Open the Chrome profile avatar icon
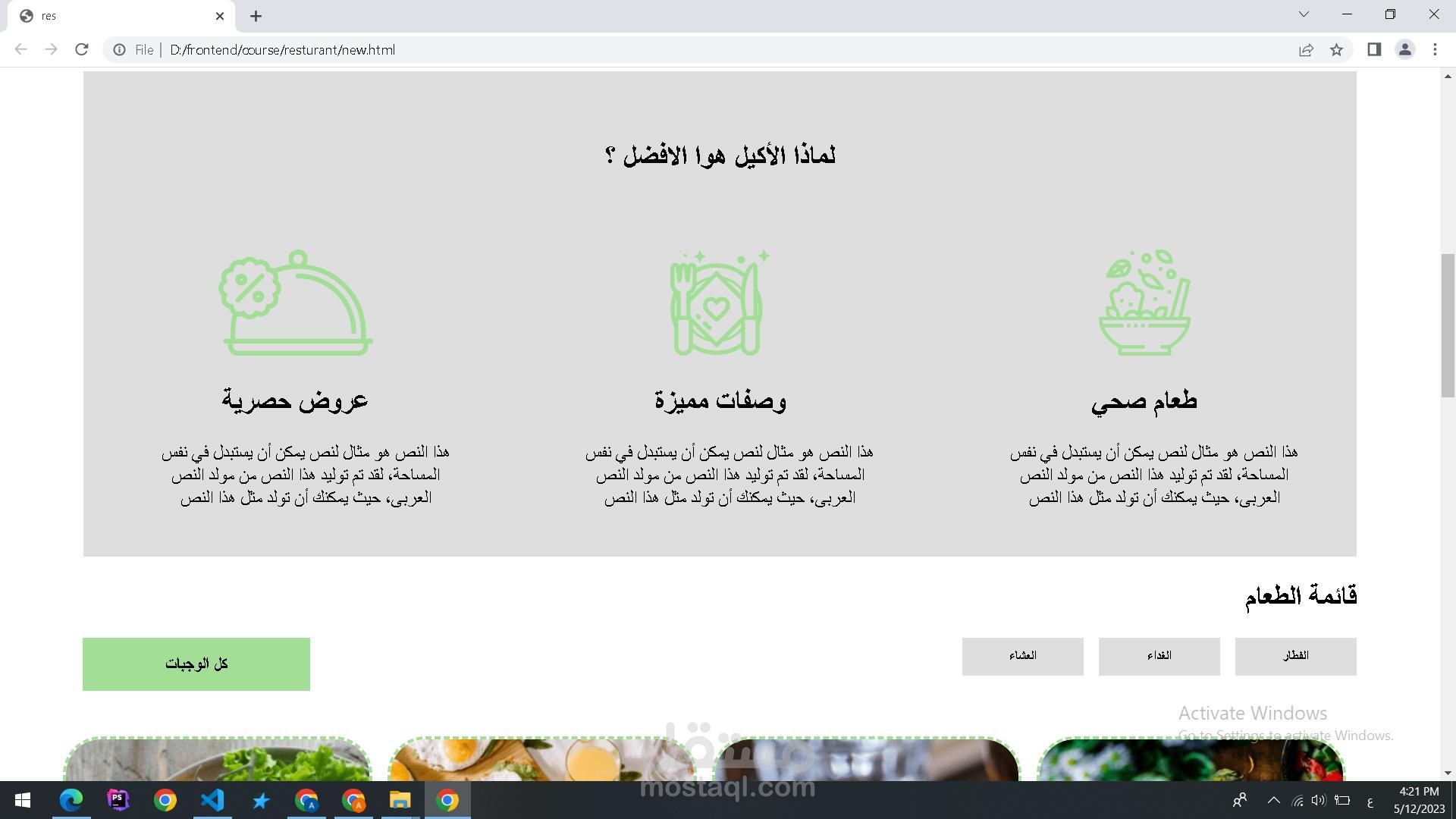The width and height of the screenshot is (1456, 819). [x=1404, y=50]
